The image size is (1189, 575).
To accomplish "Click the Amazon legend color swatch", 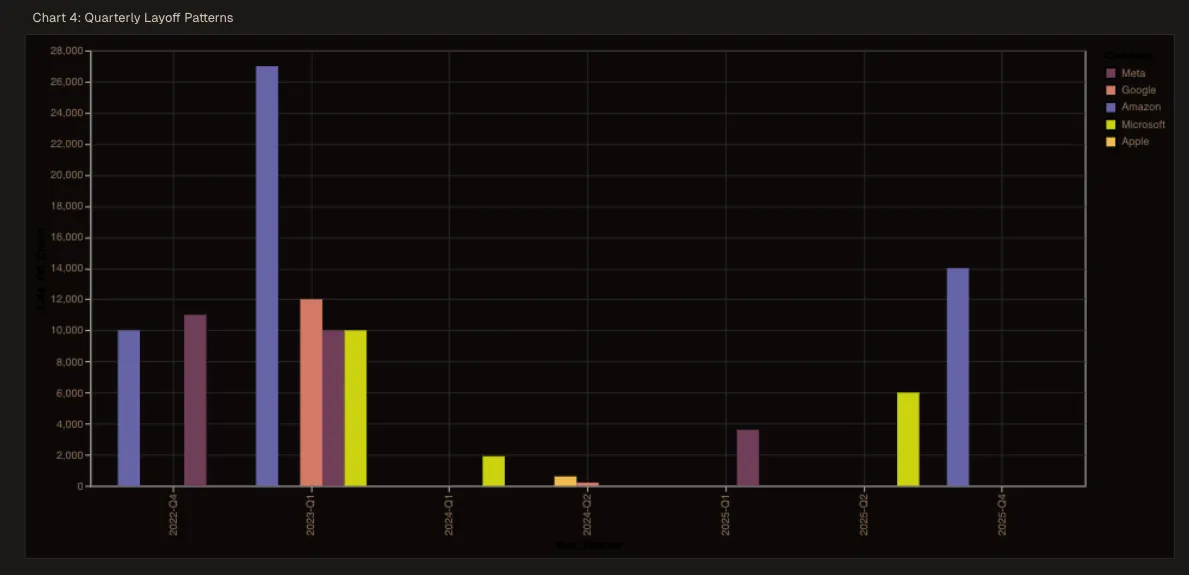I will [1110, 107].
